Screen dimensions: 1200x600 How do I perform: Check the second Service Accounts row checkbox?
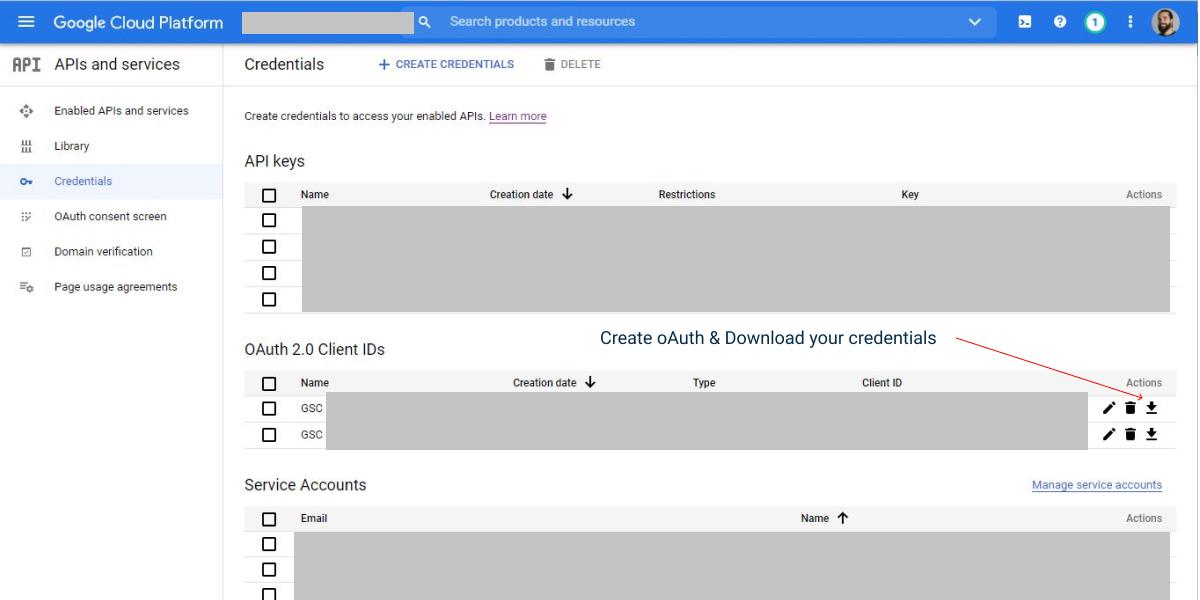(x=269, y=570)
